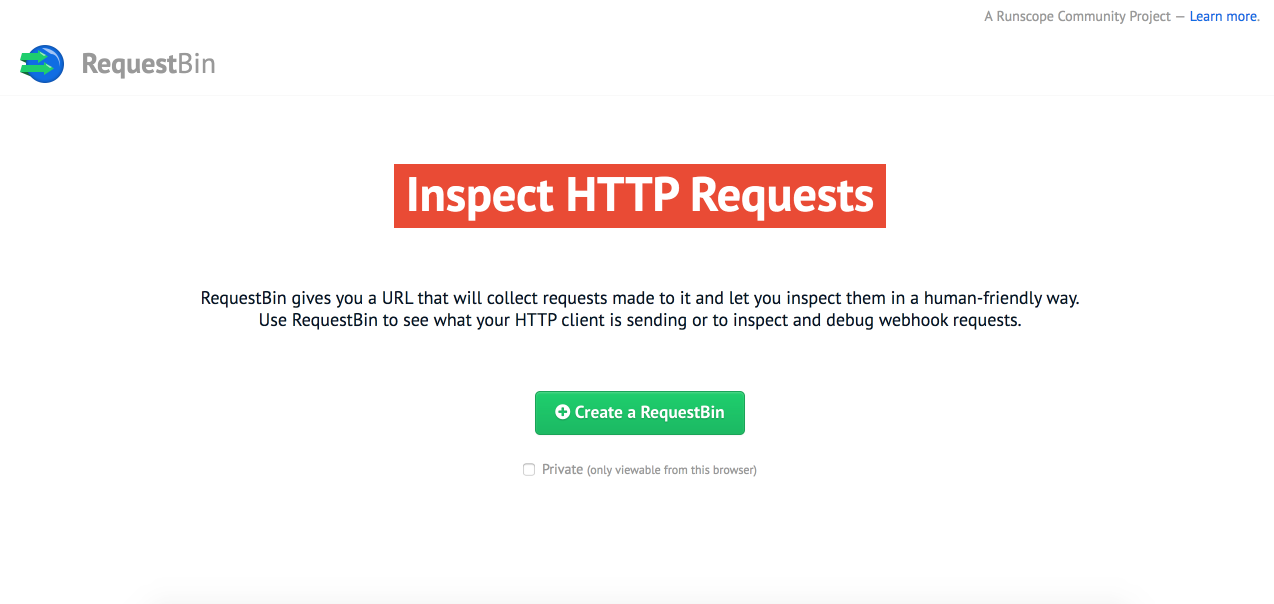The image size is (1274, 604).
Task: Click the 'Inspect HTTP Requests' red banner
Action: (640, 196)
